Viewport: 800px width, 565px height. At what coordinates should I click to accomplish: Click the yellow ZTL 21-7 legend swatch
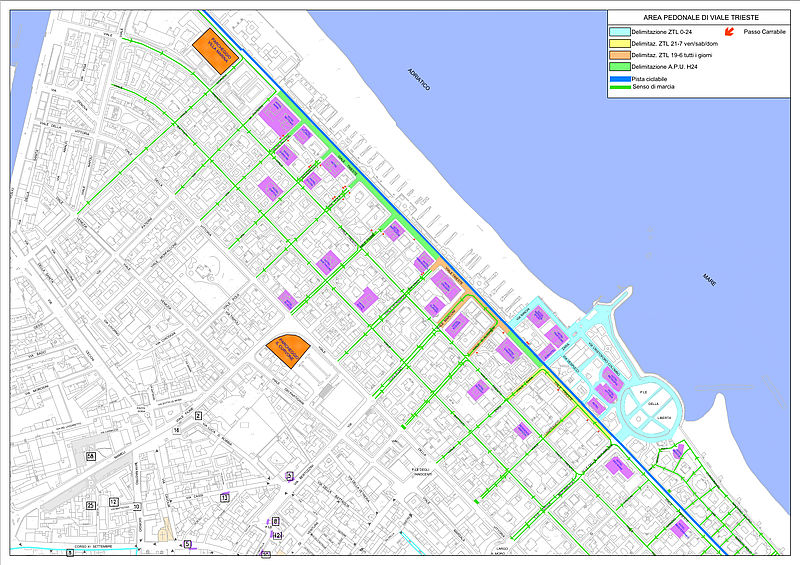click(x=618, y=44)
